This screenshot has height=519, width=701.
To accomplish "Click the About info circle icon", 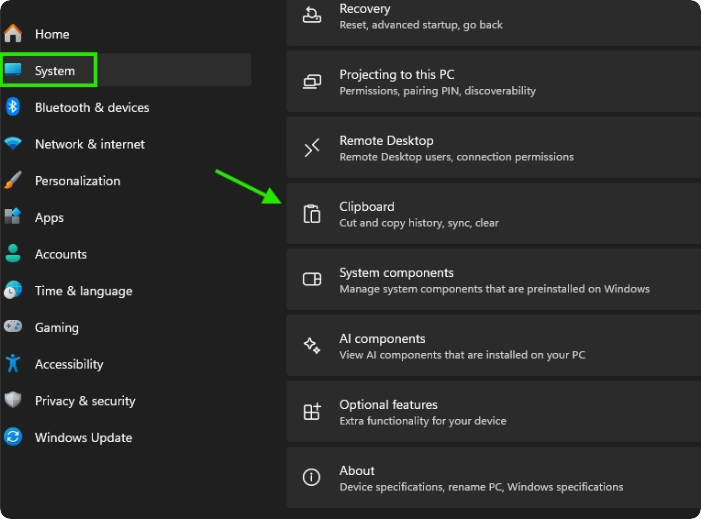I will [x=312, y=477].
